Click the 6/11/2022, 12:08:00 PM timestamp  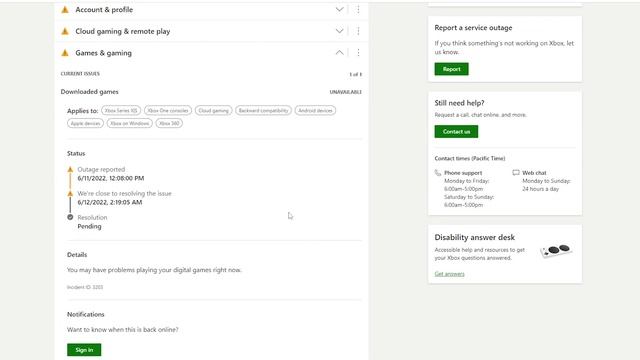tap(111, 178)
